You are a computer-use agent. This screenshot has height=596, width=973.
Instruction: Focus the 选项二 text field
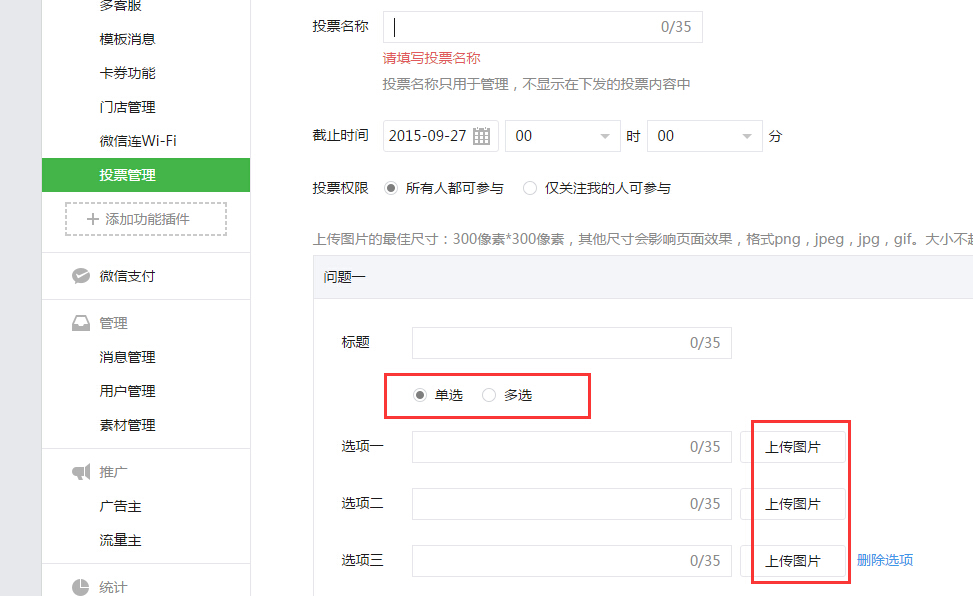(x=572, y=504)
